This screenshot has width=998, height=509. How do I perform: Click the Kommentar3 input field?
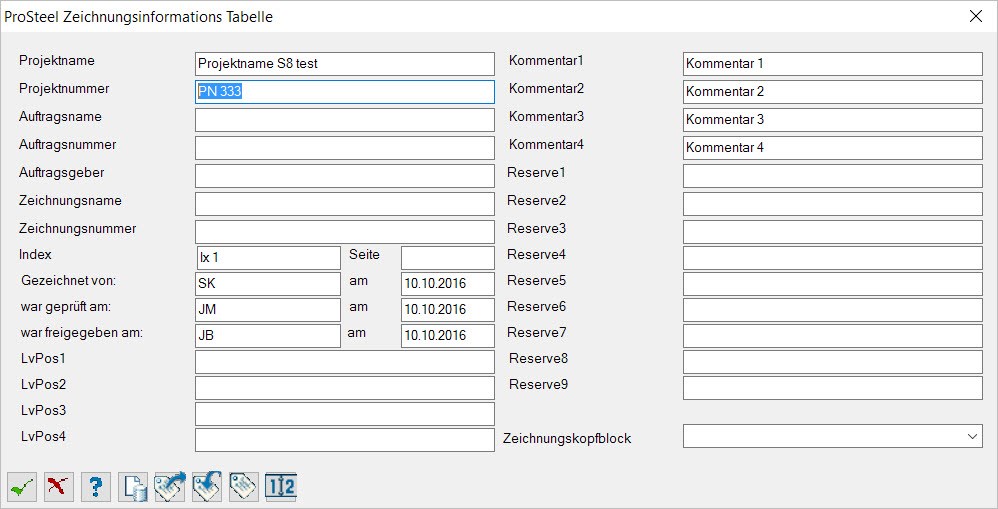pos(833,120)
